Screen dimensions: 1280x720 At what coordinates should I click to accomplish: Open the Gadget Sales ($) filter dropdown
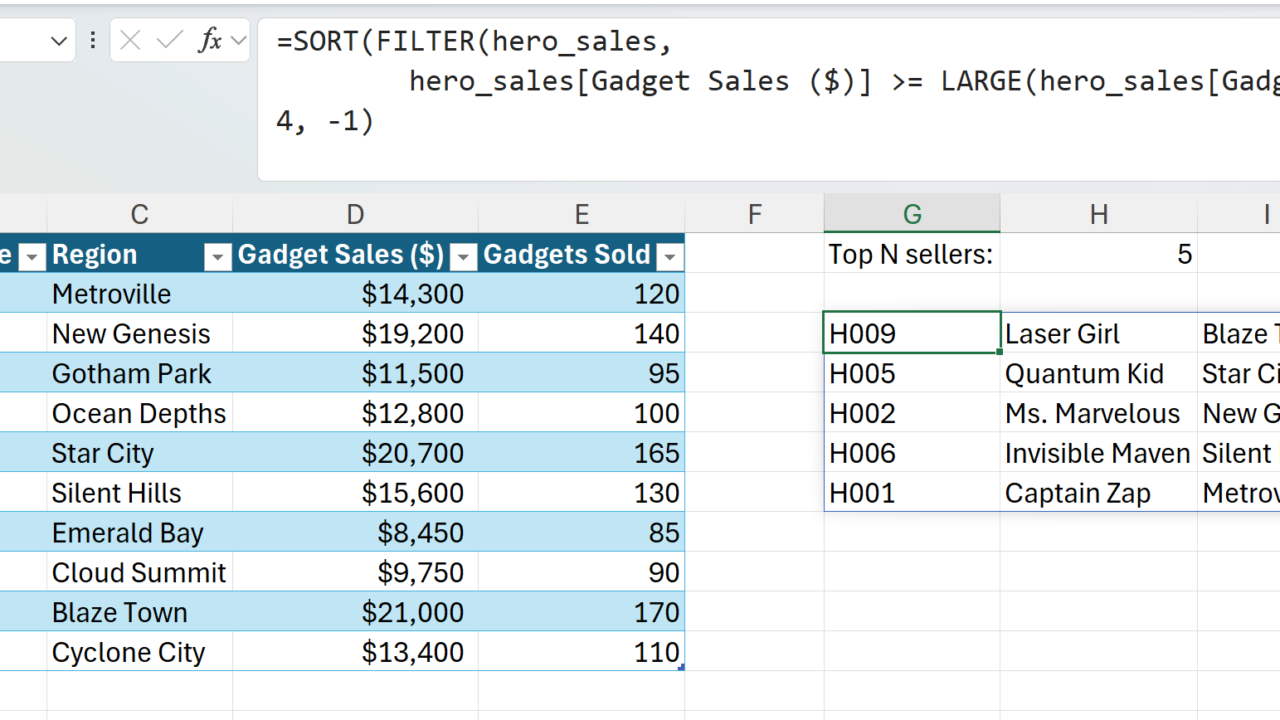(463, 257)
